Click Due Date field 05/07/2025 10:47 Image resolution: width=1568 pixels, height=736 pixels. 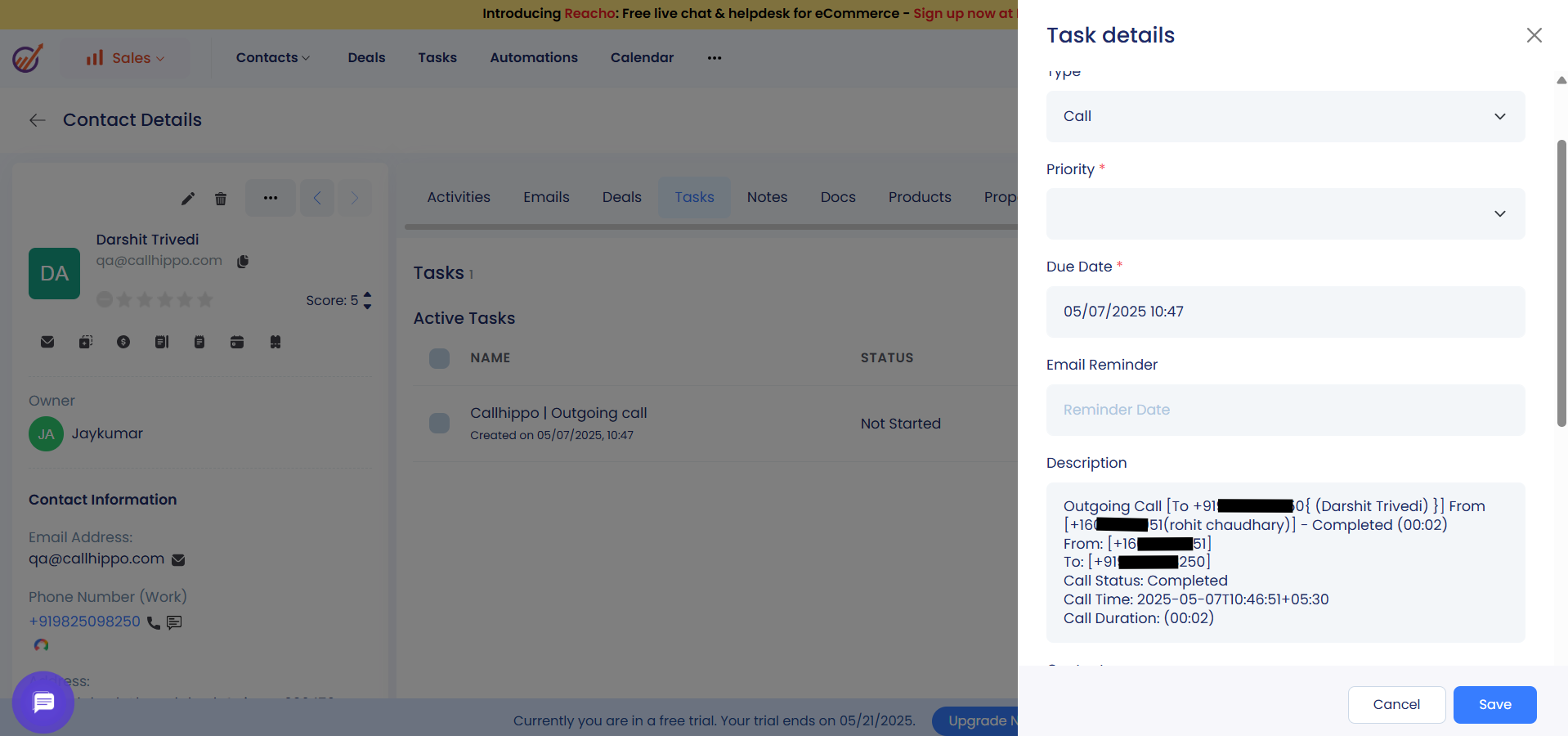pos(1285,312)
